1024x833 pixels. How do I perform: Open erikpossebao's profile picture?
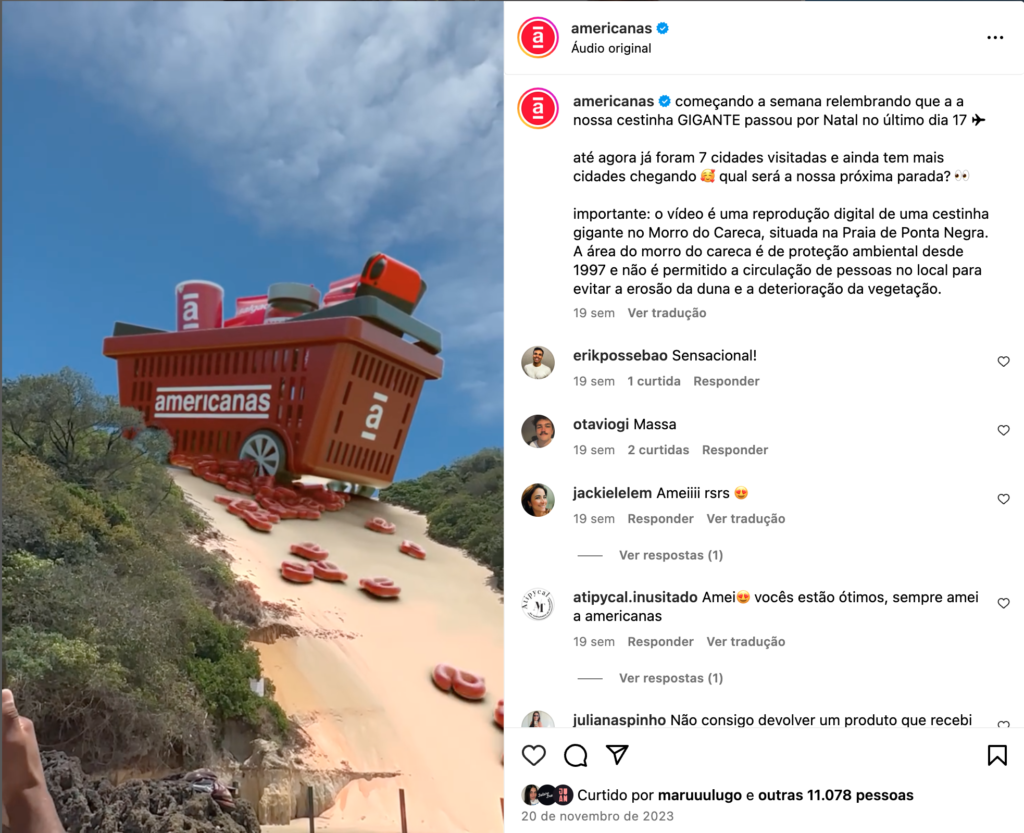tap(538, 362)
